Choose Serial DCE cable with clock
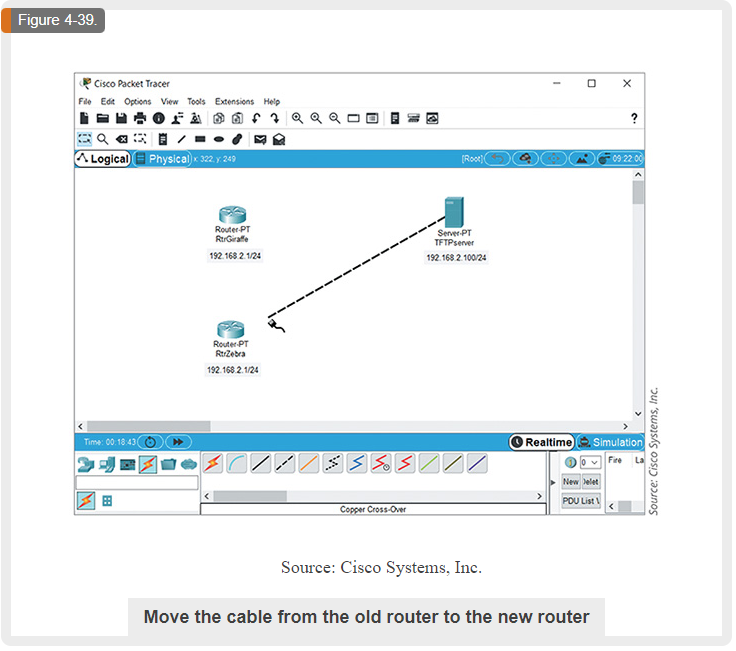This screenshot has width=736, height=651. [x=381, y=464]
